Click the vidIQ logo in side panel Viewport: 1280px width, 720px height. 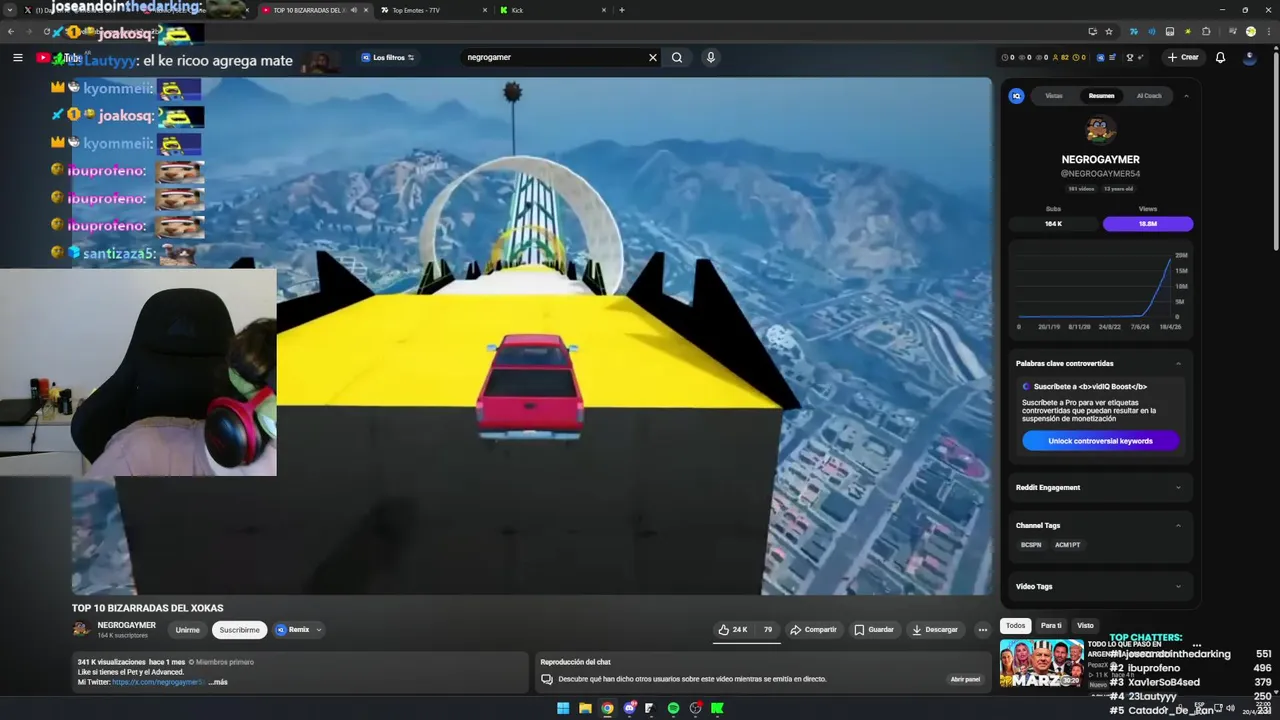click(1016, 96)
